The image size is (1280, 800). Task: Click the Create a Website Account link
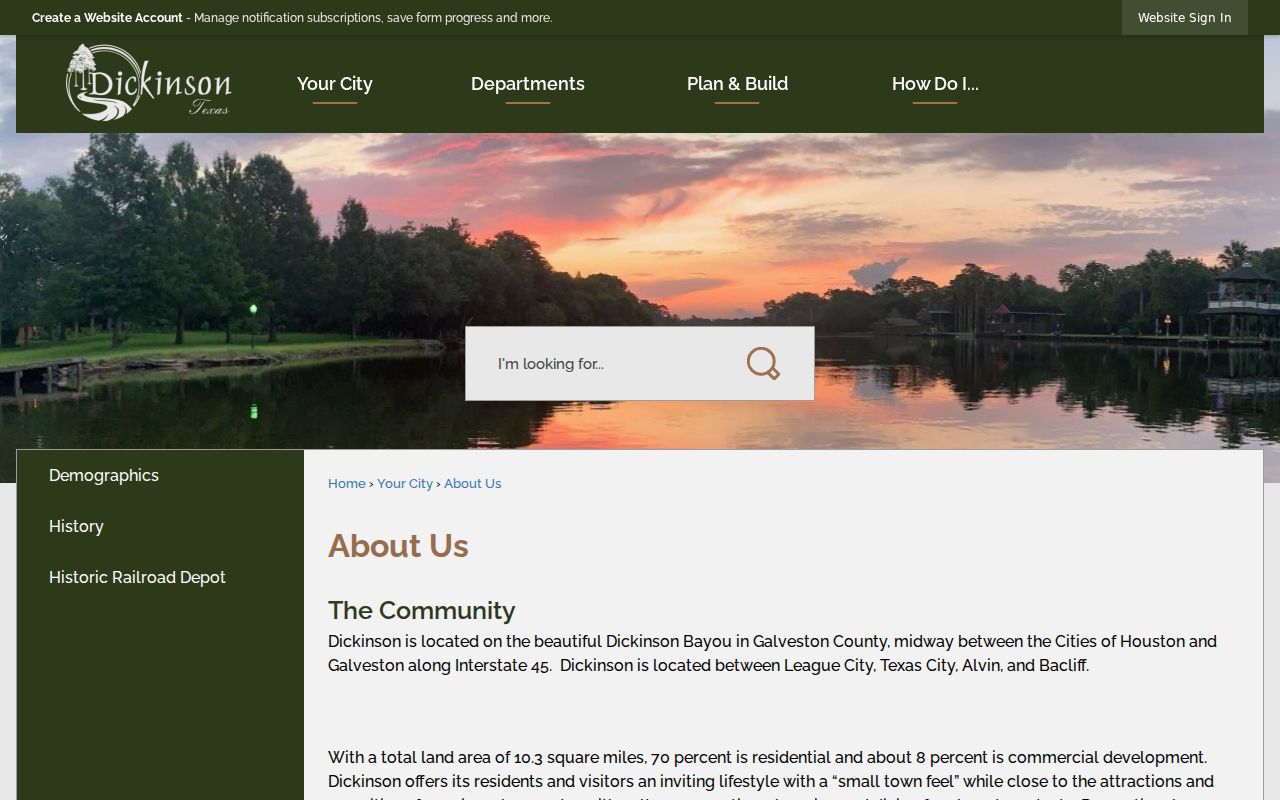coord(107,18)
